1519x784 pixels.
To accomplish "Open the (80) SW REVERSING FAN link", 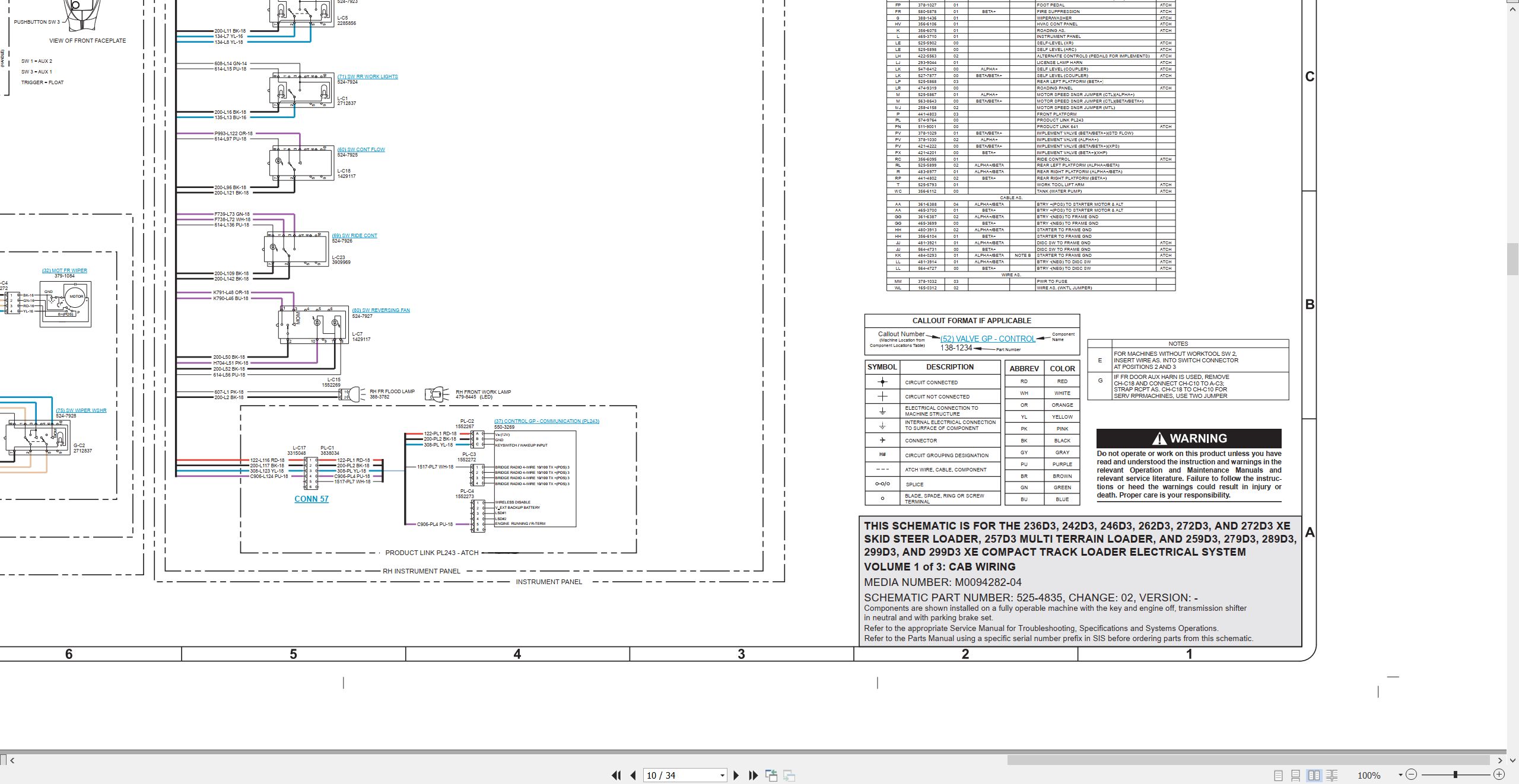I will coord(381,310).
